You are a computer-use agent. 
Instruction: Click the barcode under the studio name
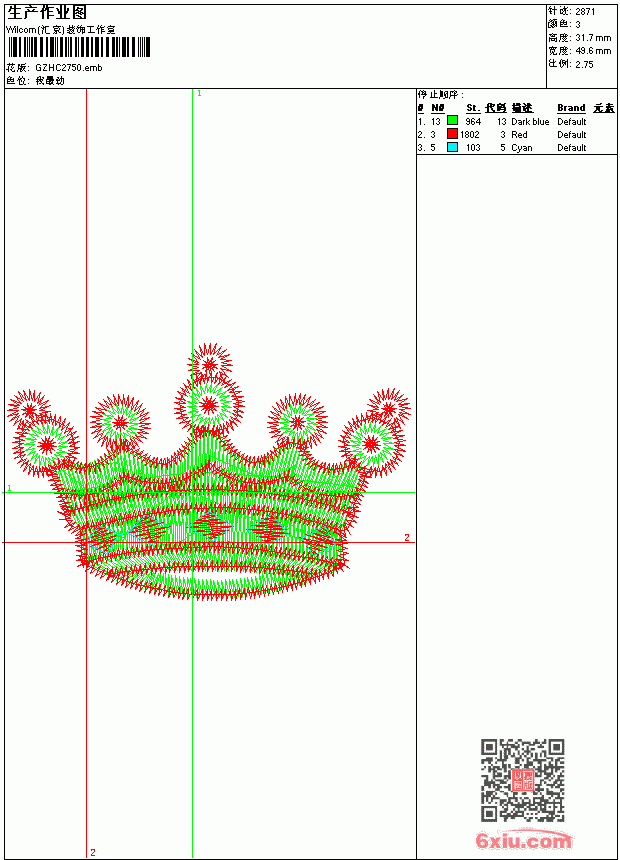78,47
